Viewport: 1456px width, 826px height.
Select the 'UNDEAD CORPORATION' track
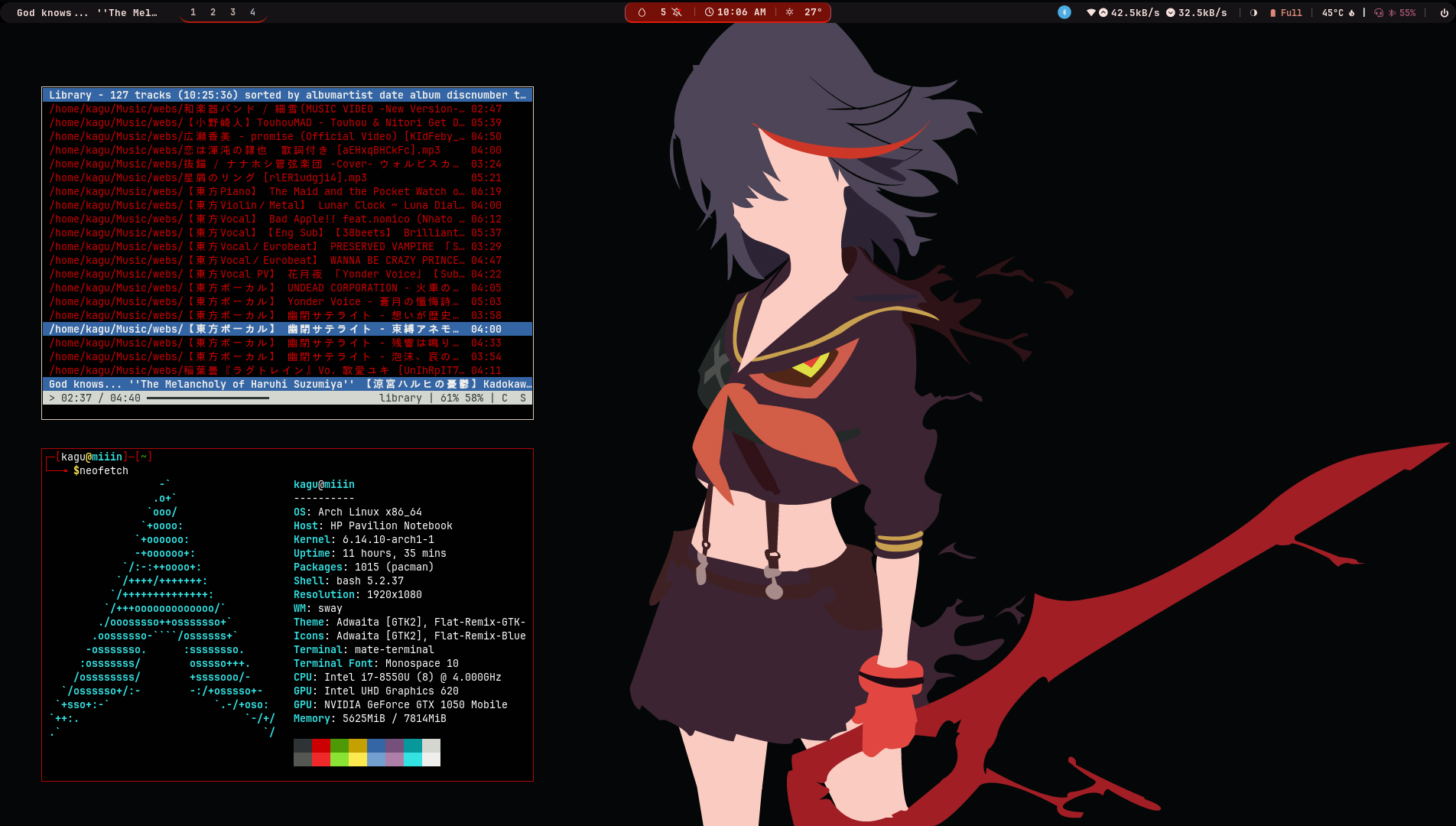(x=288, y=288)
